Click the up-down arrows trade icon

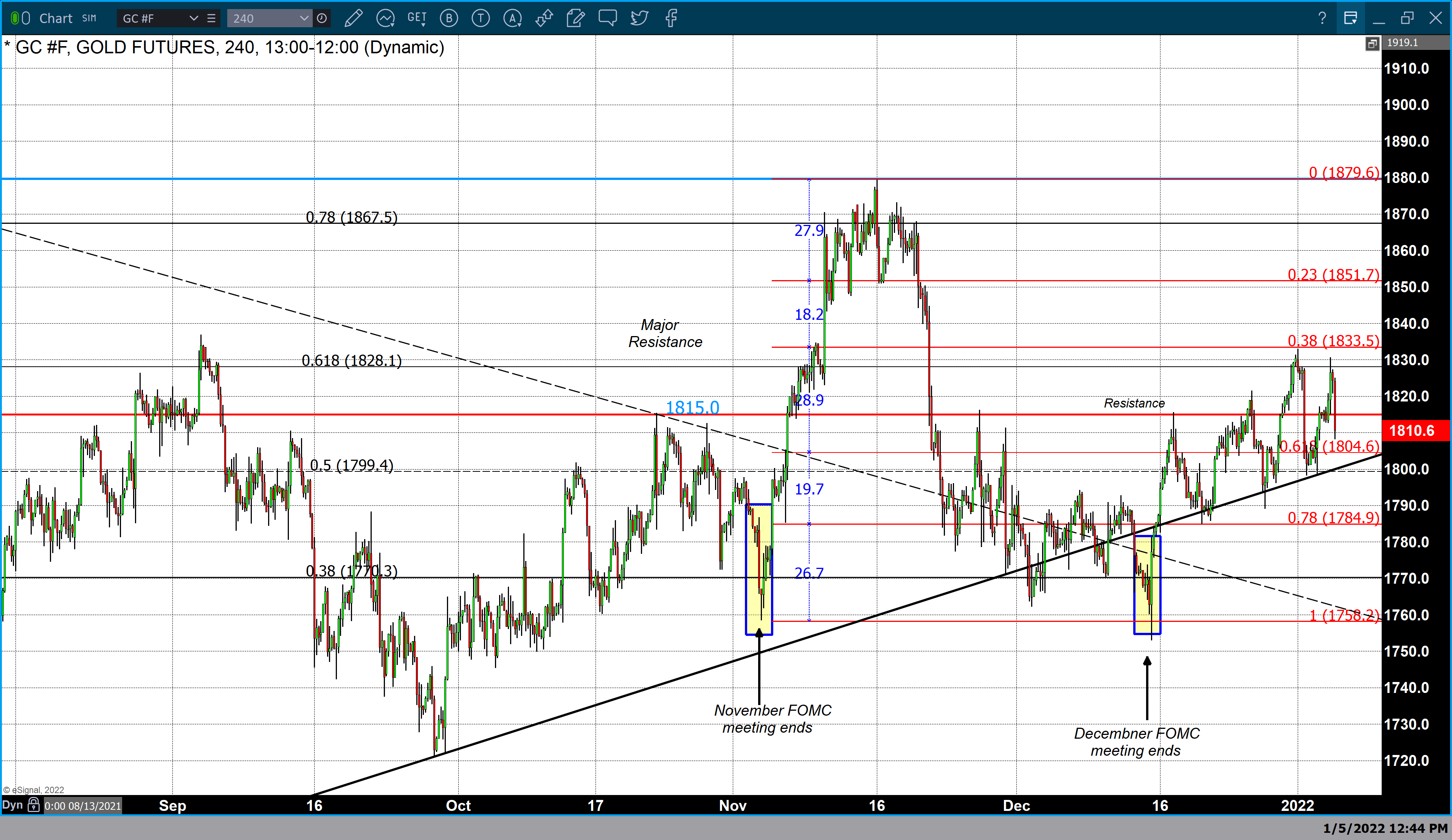coord(544,19)
